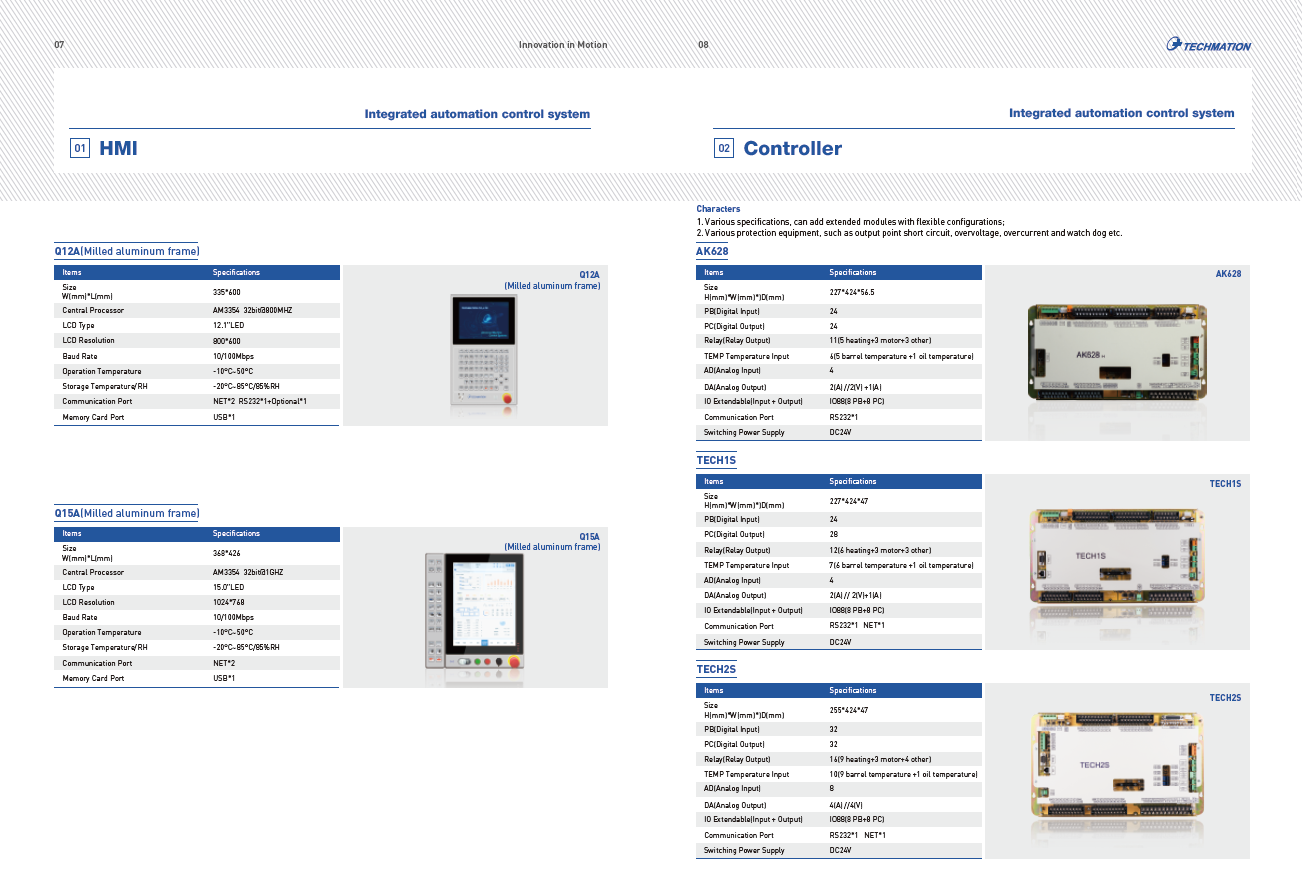This screenshot has width=1302, height=890.
Task: Select TECH2S analog input value 8
Action: point(832,789)
